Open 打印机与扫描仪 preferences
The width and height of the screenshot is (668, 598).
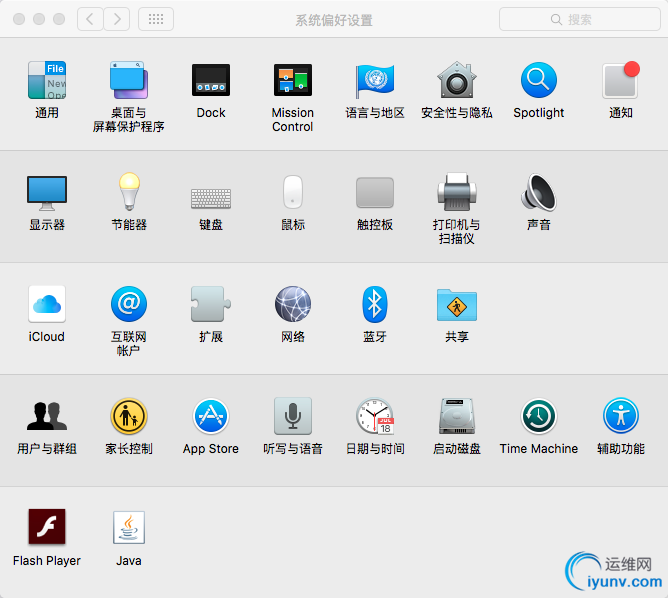click(457, 192)
